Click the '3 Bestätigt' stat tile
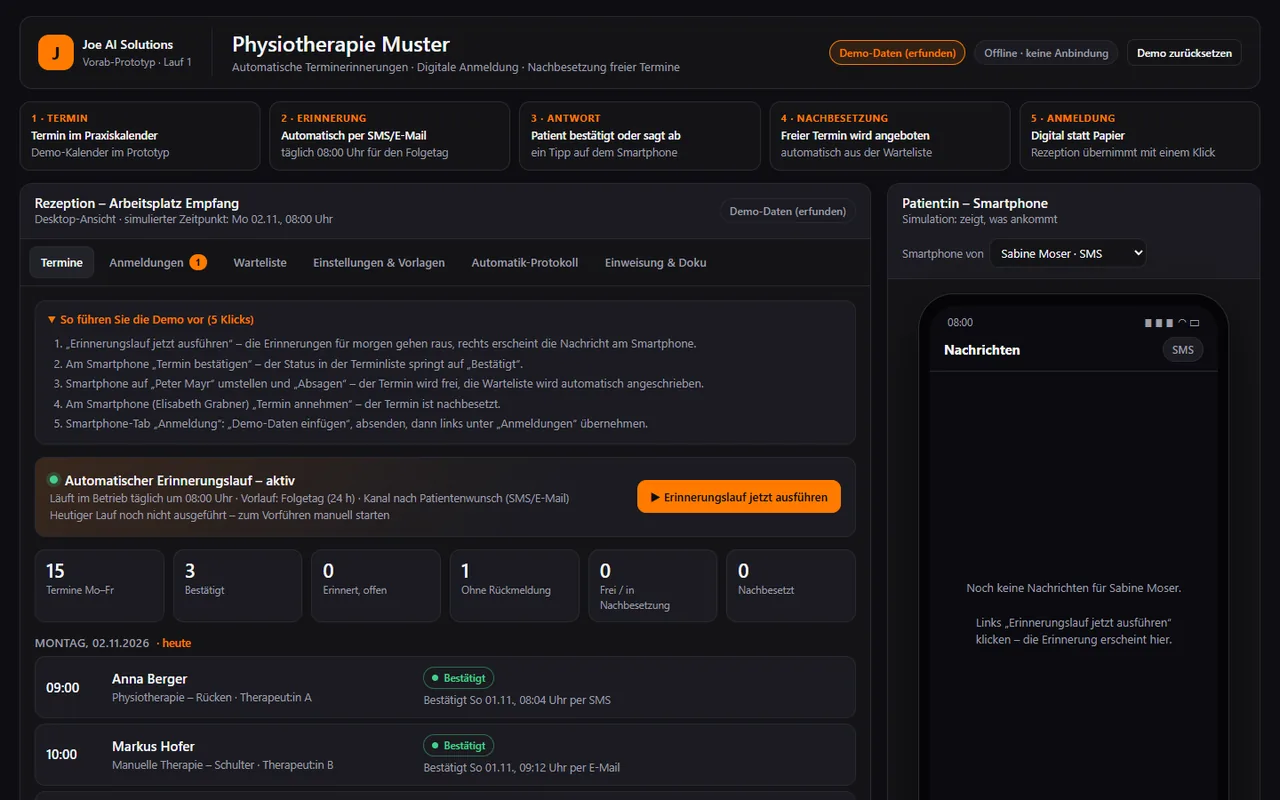This screenshot has height=800, width=1280. pyautogui.click(x=238, y=586)
